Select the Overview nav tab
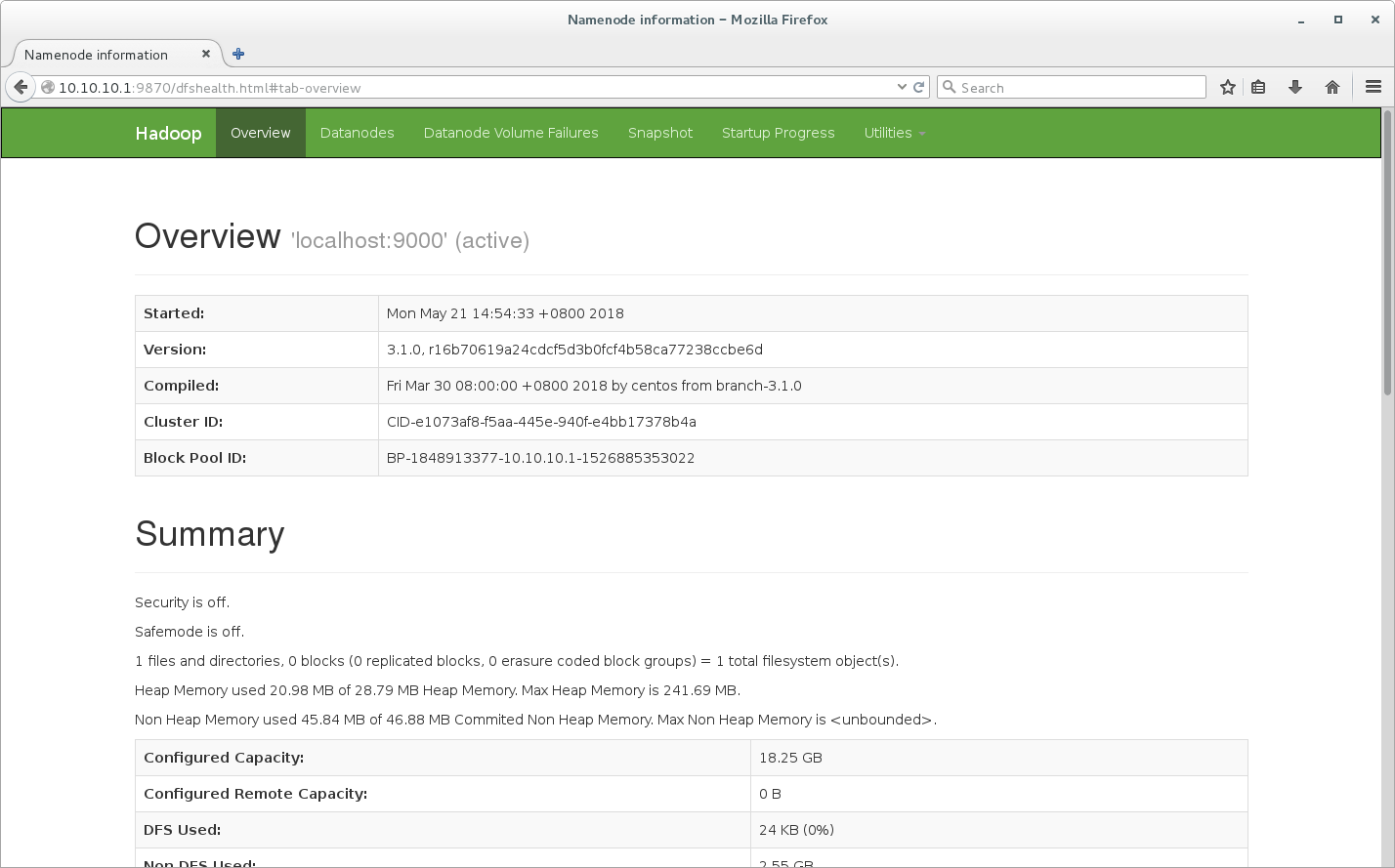1395x868 pixels. click(x=261, y=133)
